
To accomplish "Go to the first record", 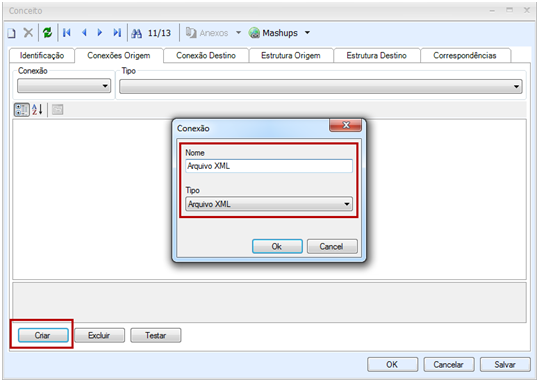I will tap(67, 33).
